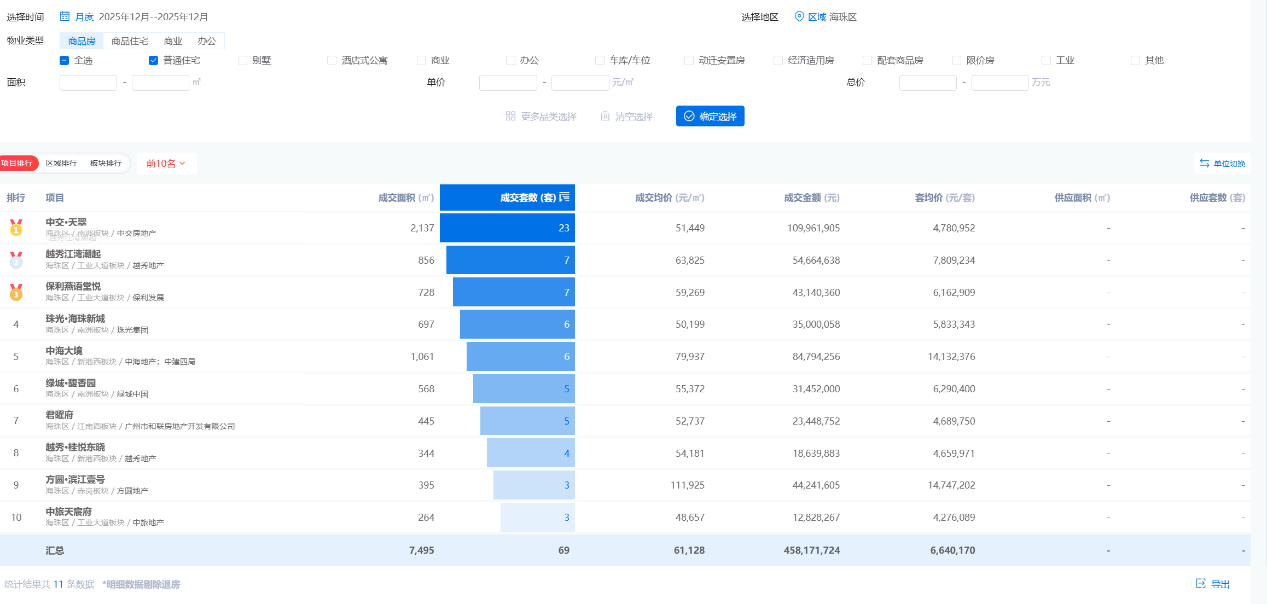The image size is (1267, 604).
Task: Open the 海珠区 region selector
Action: coord(843,17)
